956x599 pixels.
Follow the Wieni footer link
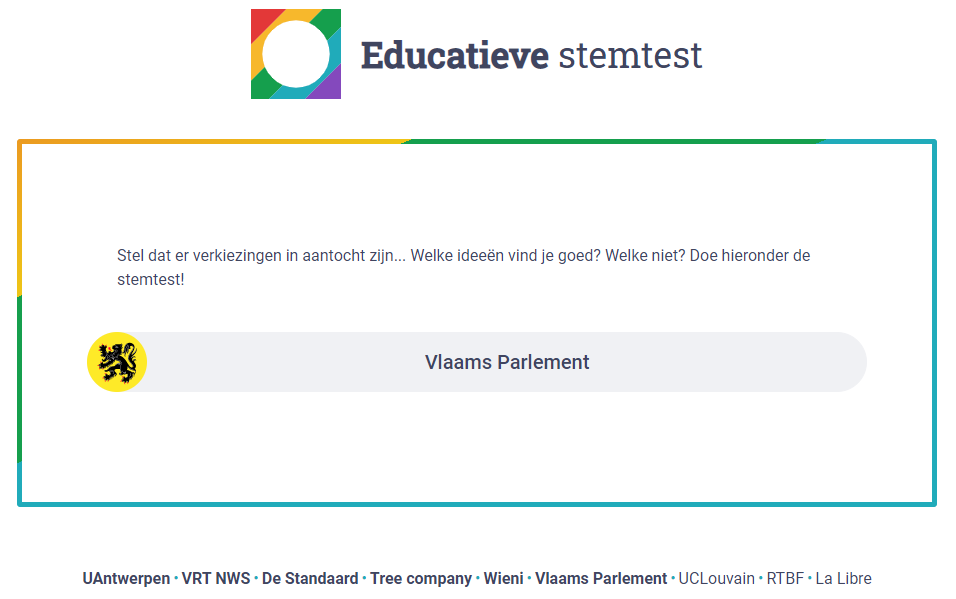click(504, 578)
